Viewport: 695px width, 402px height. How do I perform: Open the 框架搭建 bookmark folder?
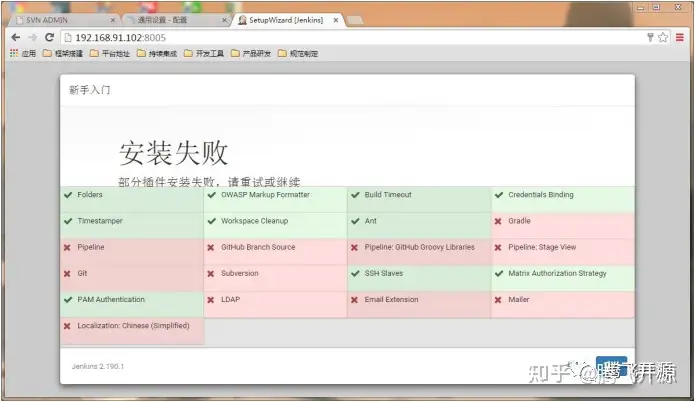coord(63,54)
